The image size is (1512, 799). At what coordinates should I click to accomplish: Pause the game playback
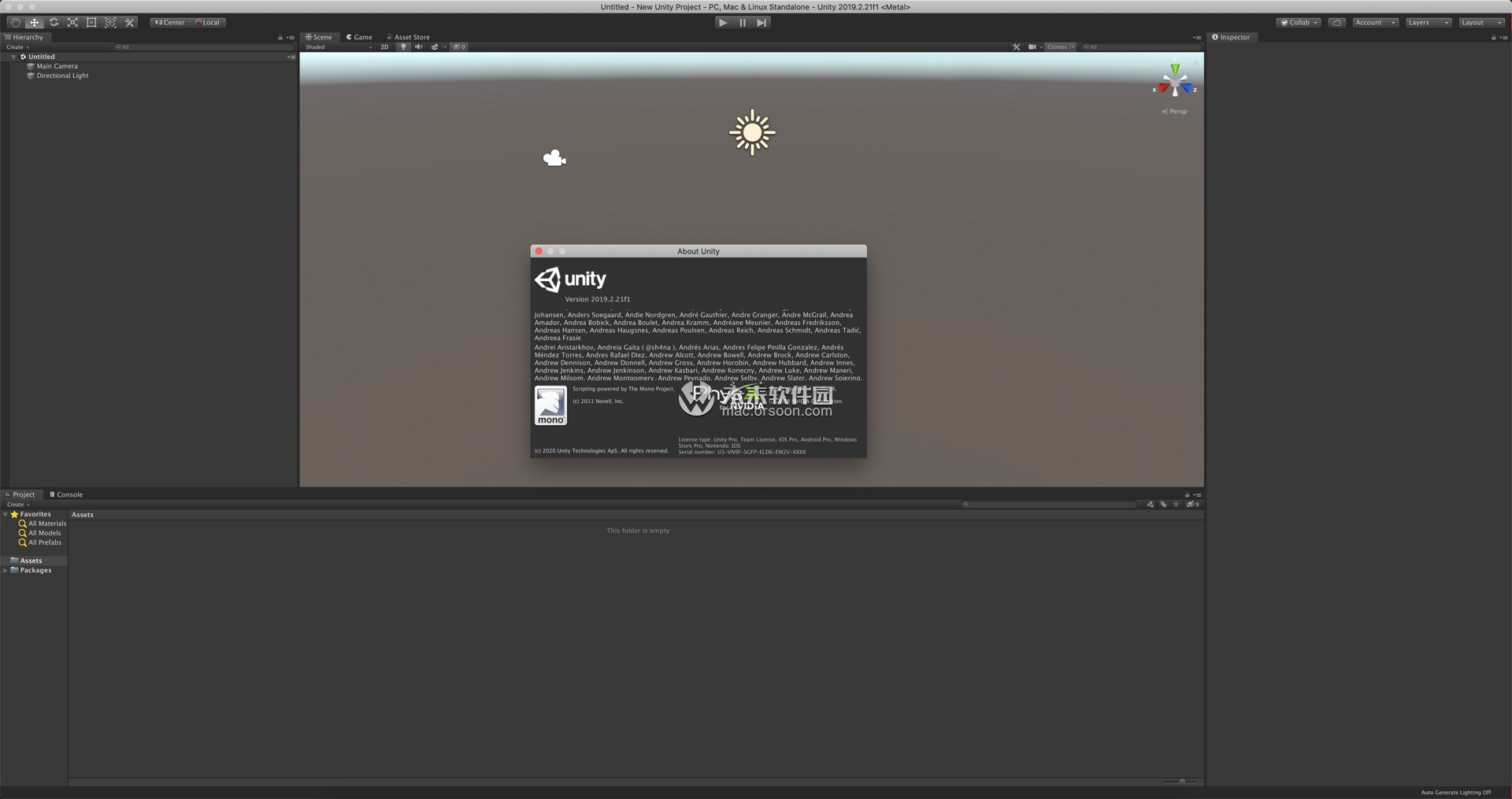point(742,23)
